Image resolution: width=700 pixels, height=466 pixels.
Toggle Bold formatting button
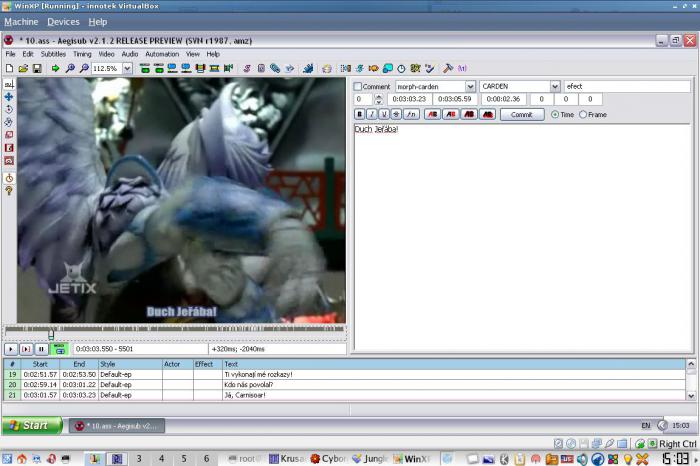click(x=360, y=115)
